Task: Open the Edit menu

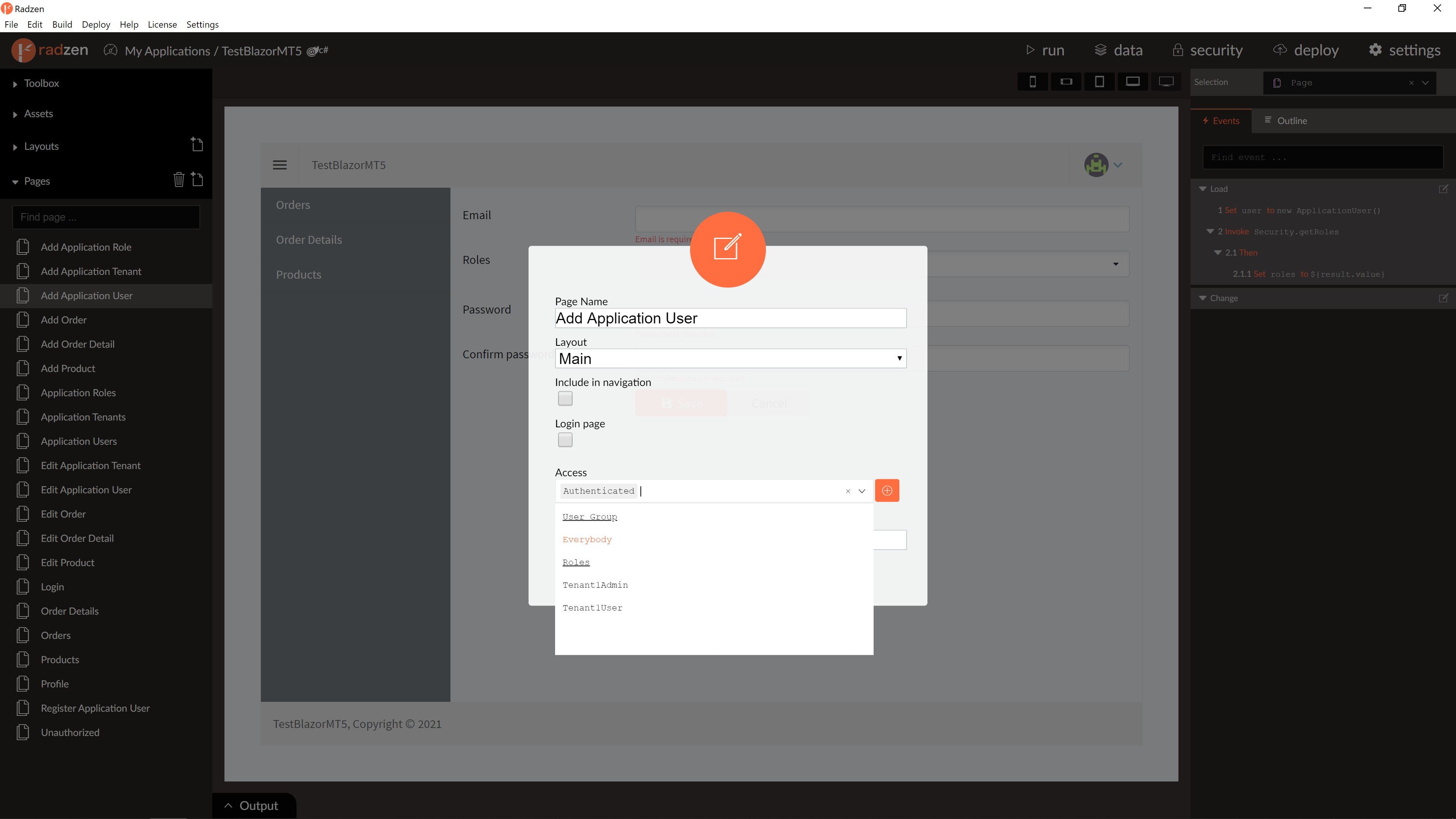Action: tap(35, 24)
